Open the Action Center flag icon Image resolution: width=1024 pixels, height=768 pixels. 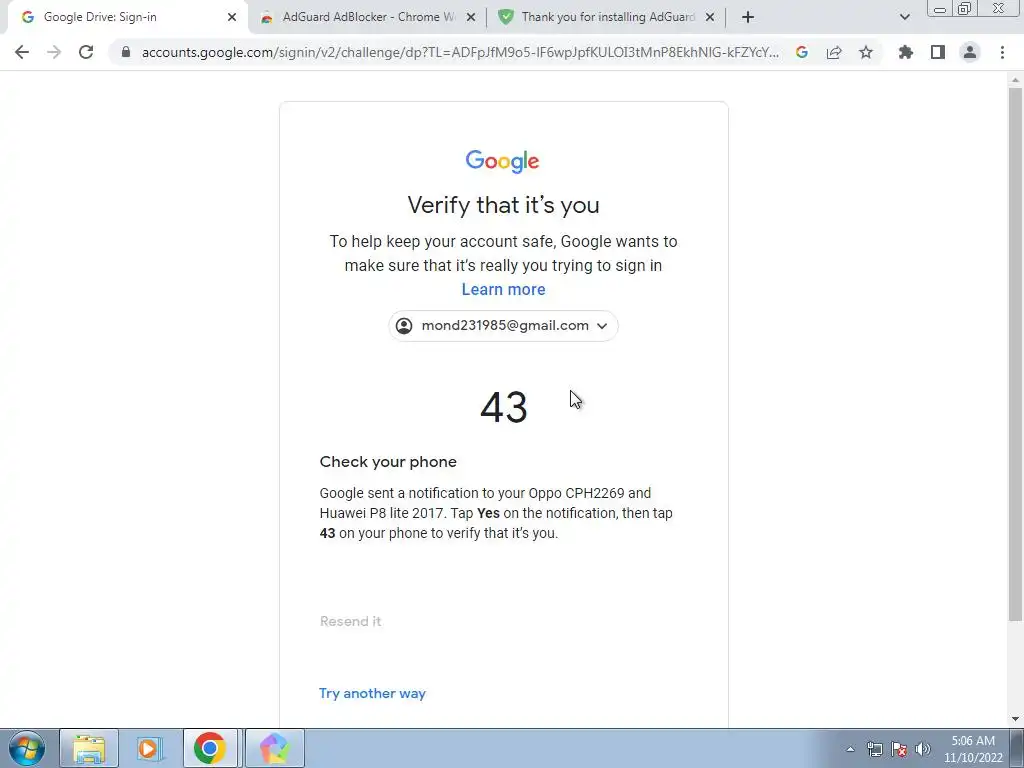[x=899, y=749]
